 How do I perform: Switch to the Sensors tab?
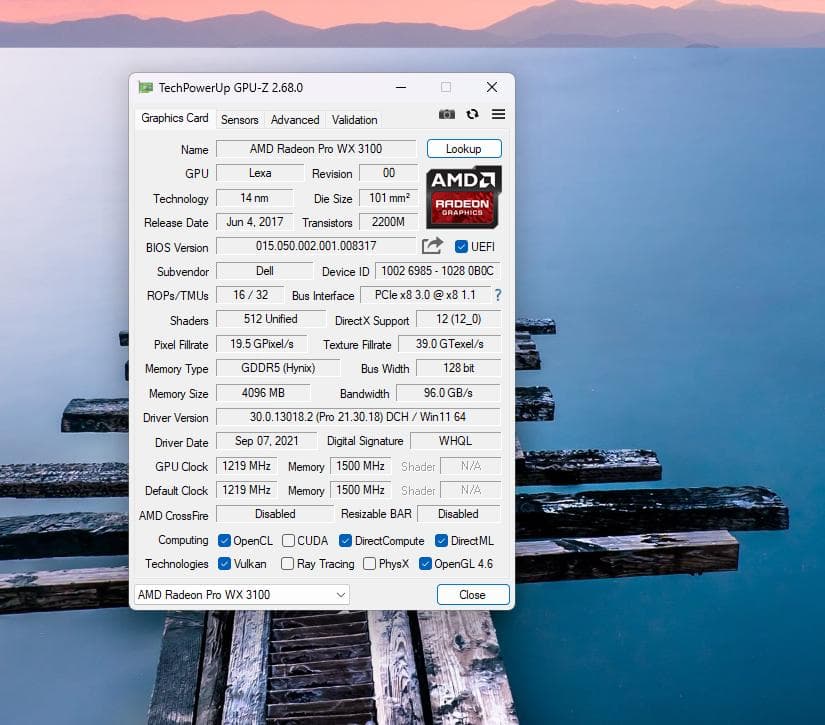coord(239,119)
